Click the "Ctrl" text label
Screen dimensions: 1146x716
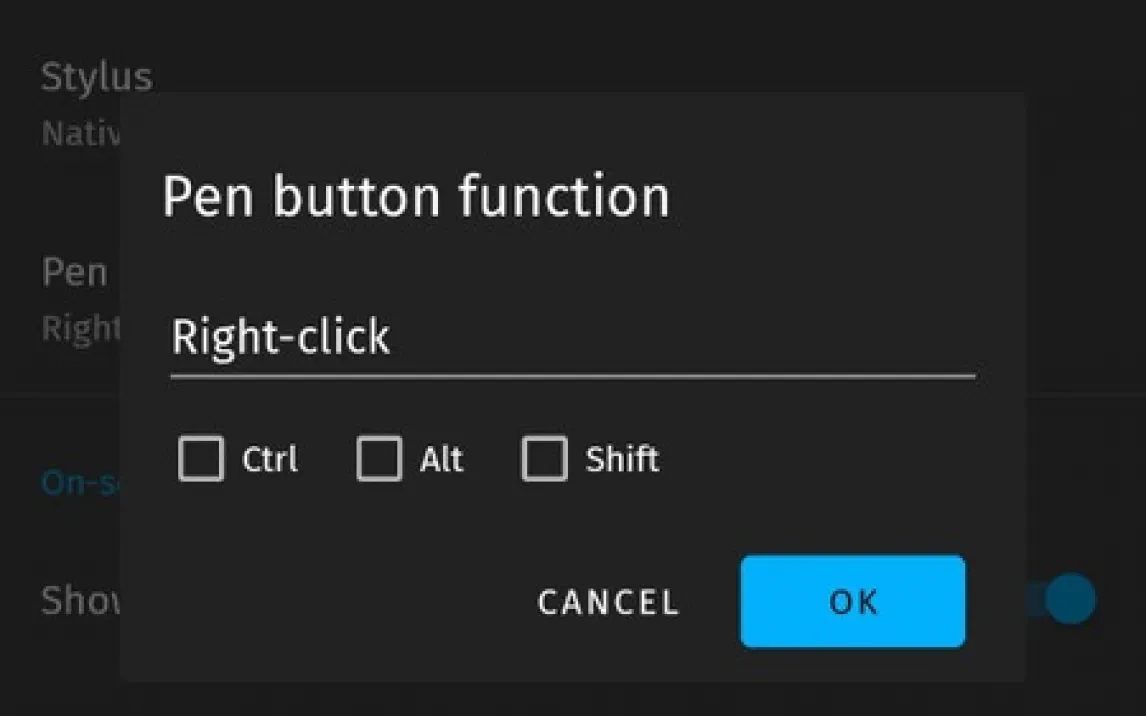(x=270, y=460)
